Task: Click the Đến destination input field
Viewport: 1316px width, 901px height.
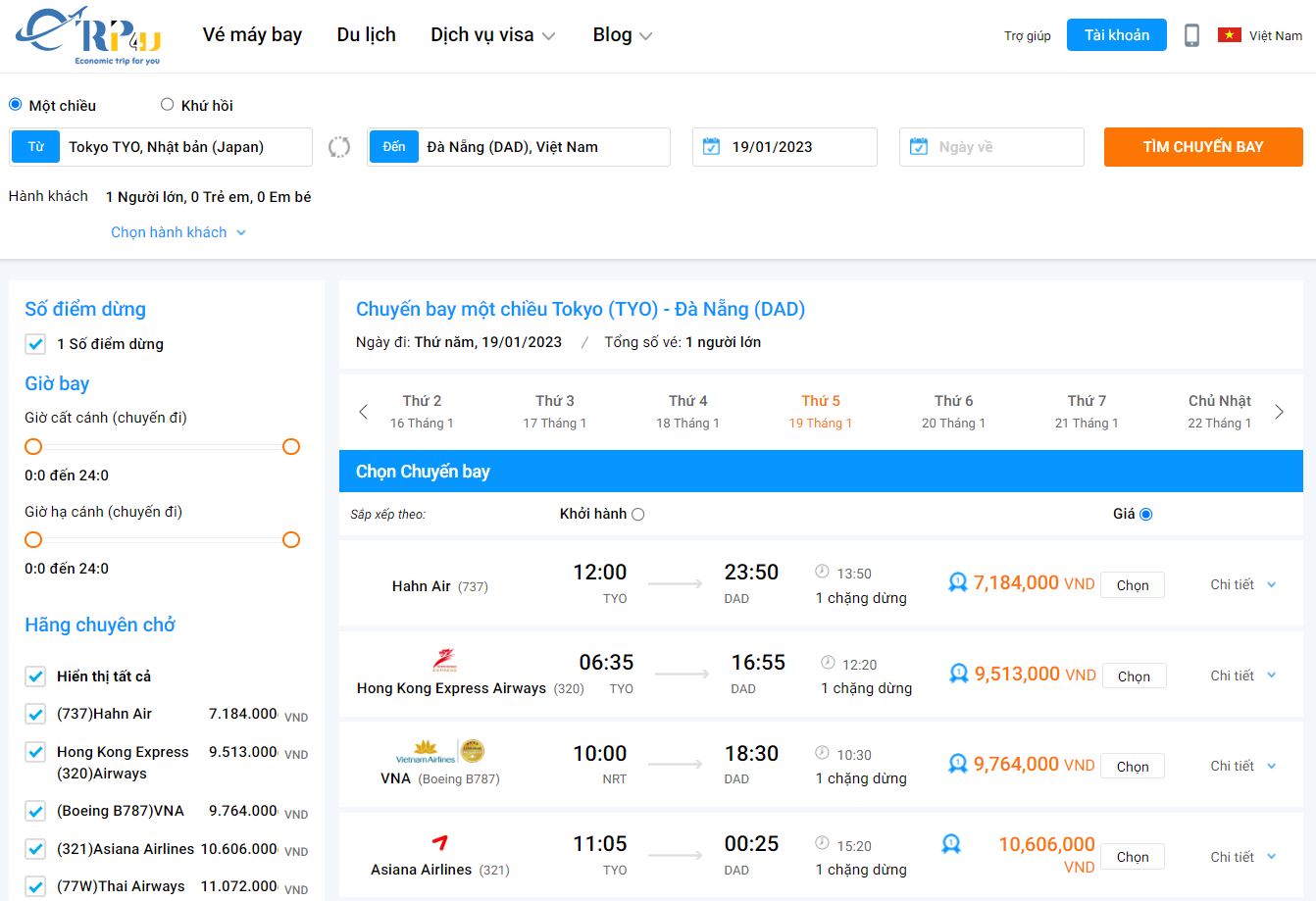Action: coord(539,145)
